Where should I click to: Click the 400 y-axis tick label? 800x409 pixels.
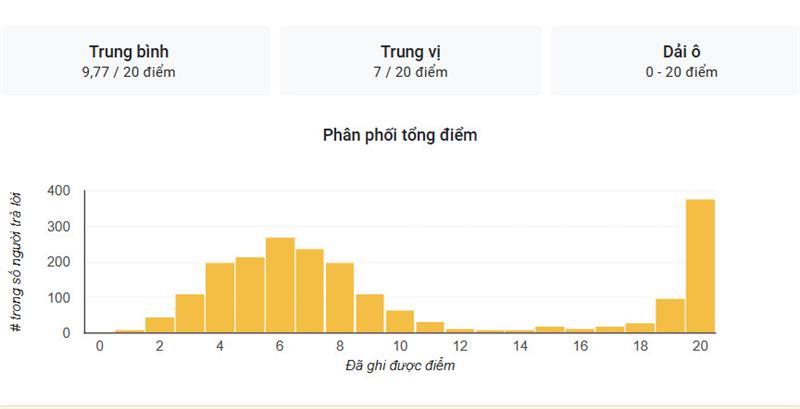point(59,191)
